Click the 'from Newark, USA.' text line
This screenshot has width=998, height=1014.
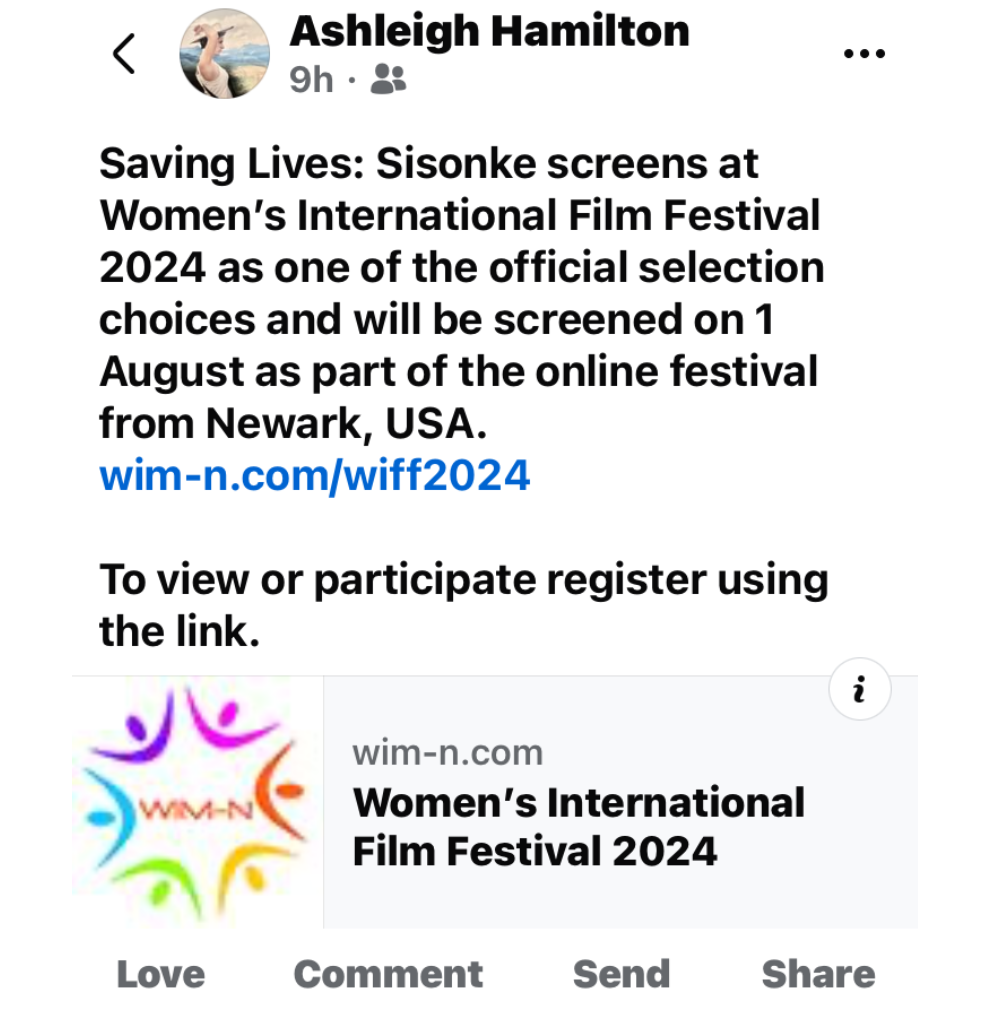click(x=293, y=424)
